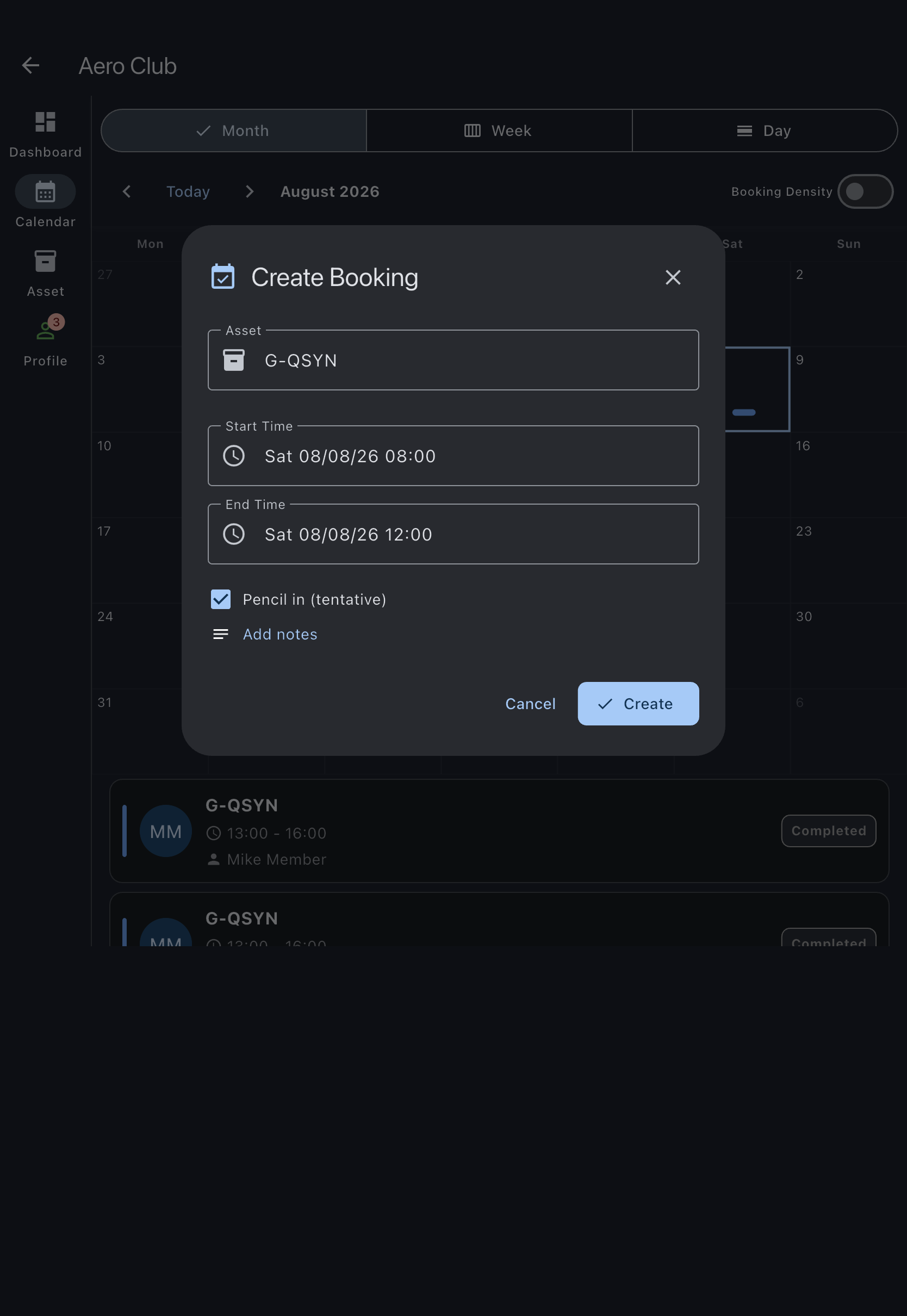Image resolution: width=907 pixels, height=1316 pixels.
Task: Click the clock icon in End Time
Action: [234, 534]
